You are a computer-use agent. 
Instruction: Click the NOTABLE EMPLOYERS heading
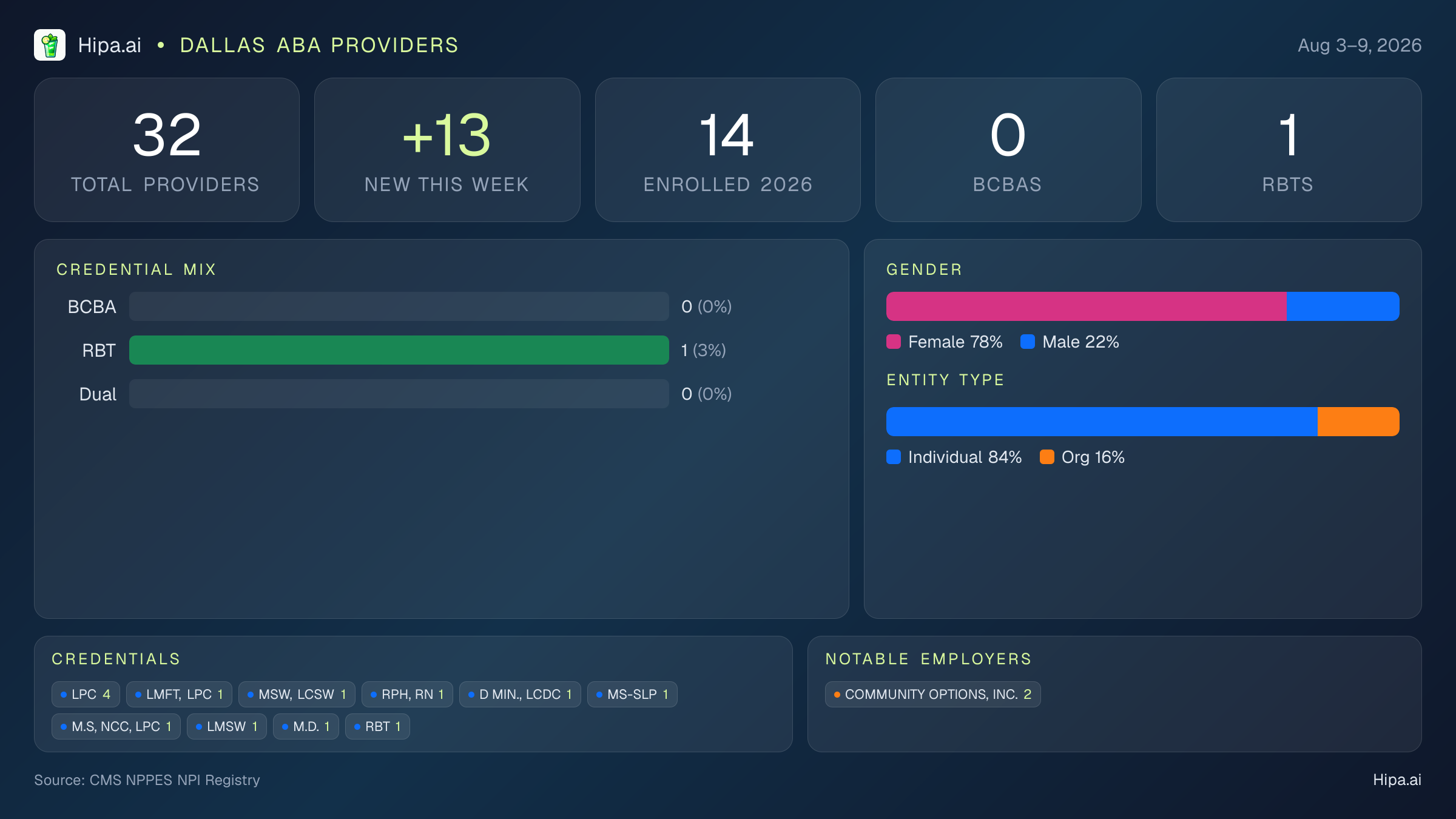pyautogui.click(x=928, y=659)
